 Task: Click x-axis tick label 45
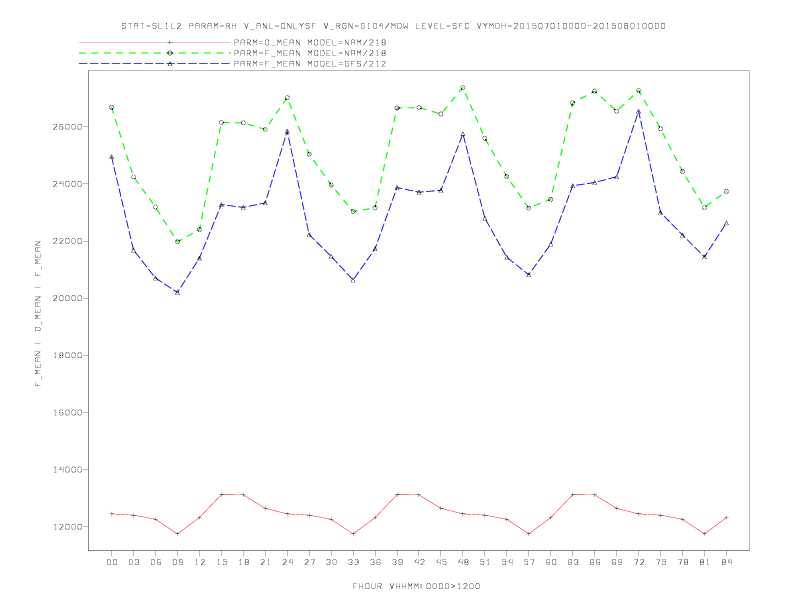click(441, 562)
